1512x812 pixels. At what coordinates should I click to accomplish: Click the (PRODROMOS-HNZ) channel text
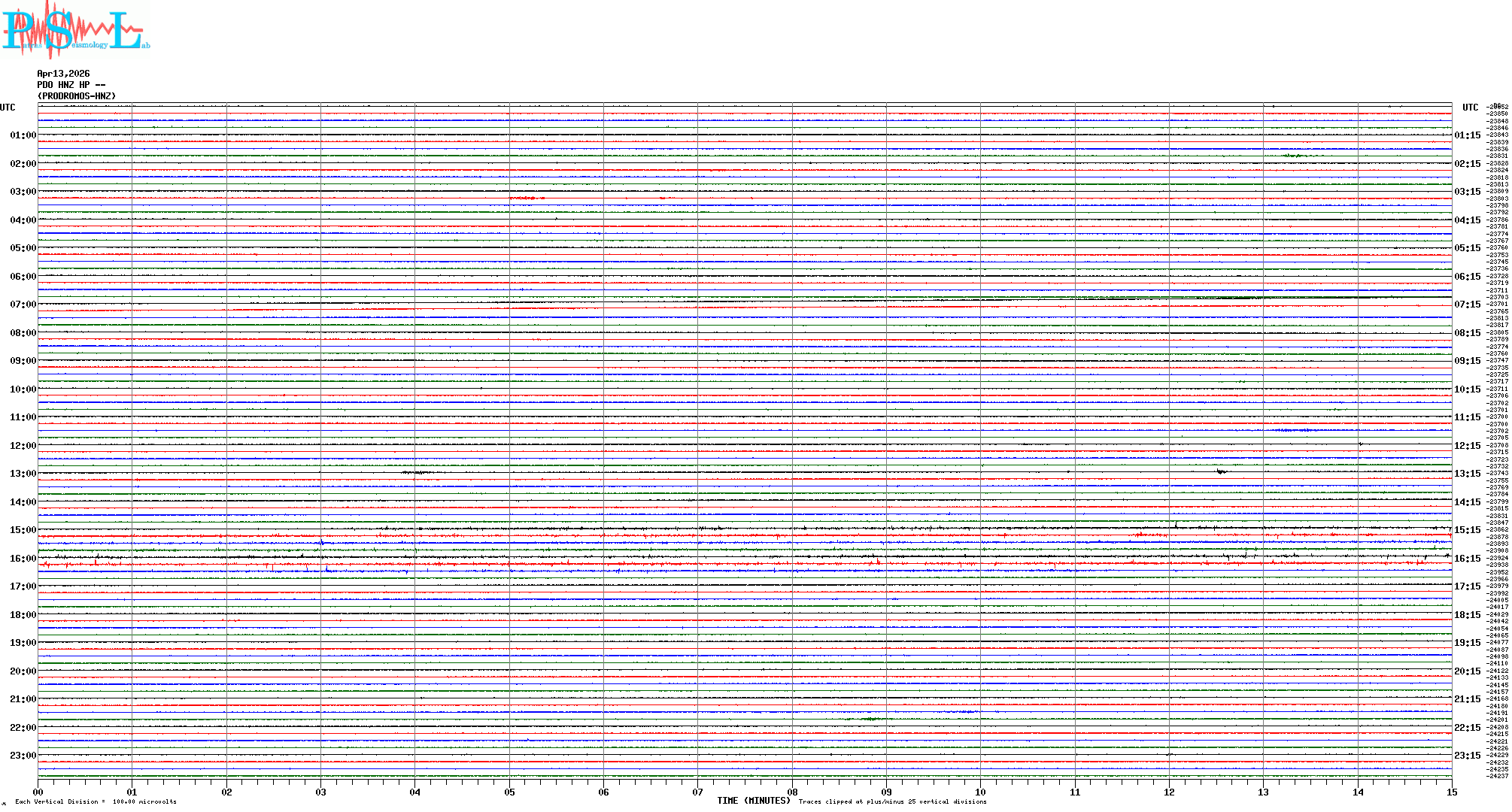click(x=76, y=96)
